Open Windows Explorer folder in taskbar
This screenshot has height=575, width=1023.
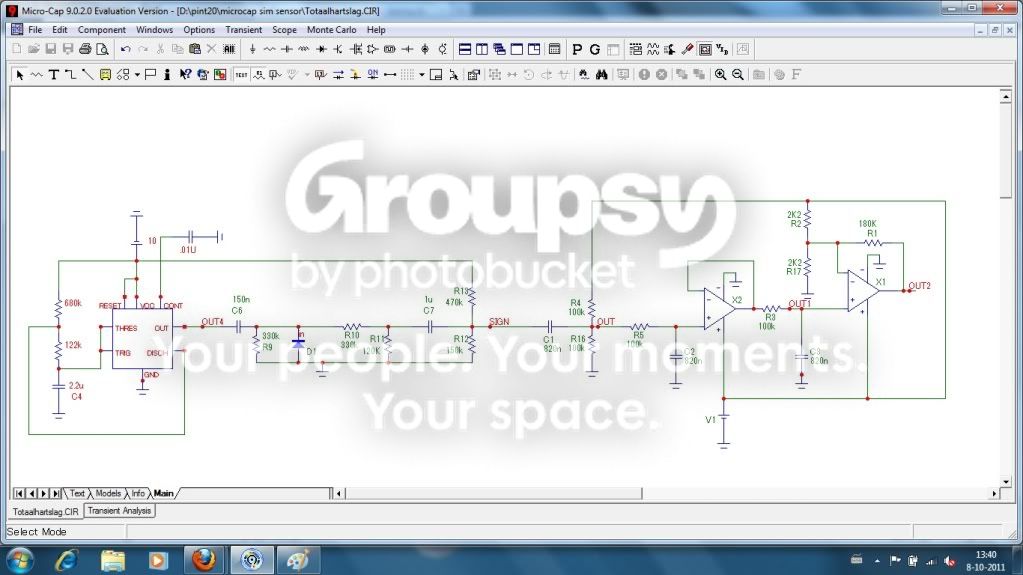point(113,560)
